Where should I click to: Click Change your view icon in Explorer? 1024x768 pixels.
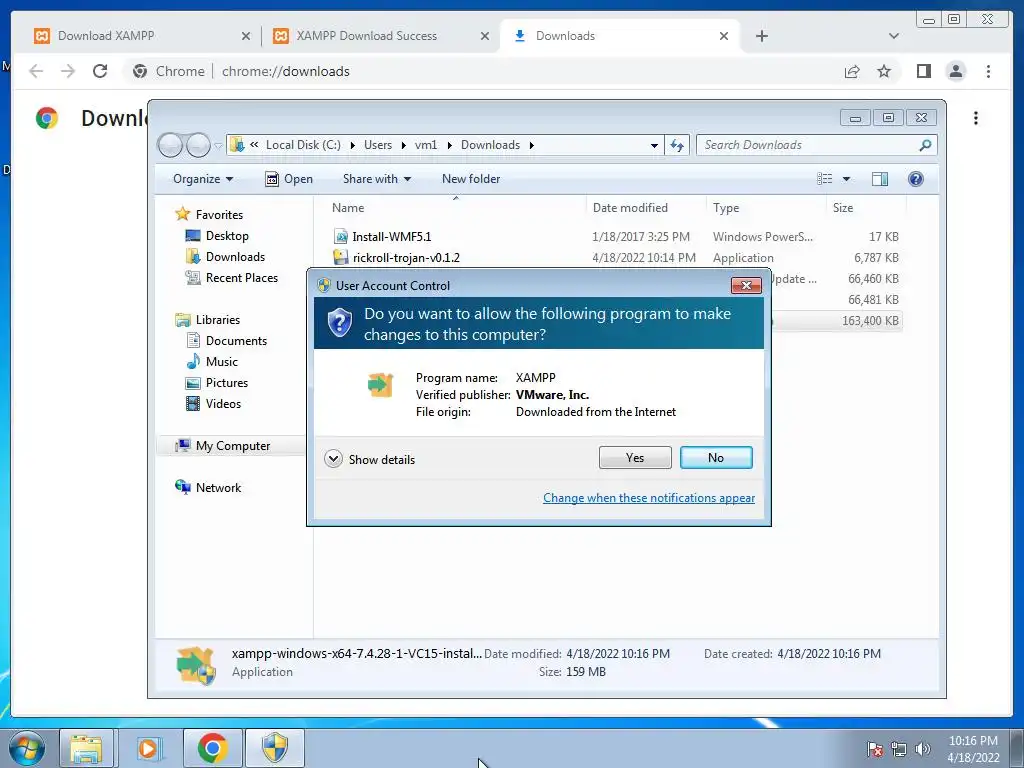(x=825, y=179)
